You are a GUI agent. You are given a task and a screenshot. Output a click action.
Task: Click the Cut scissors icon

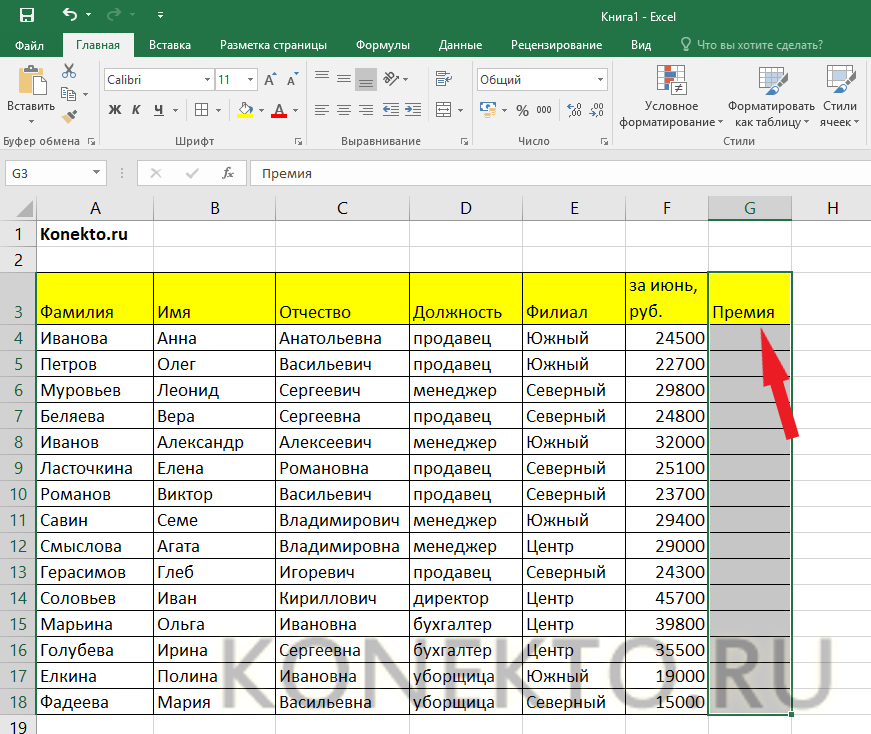tap(69, 71)
